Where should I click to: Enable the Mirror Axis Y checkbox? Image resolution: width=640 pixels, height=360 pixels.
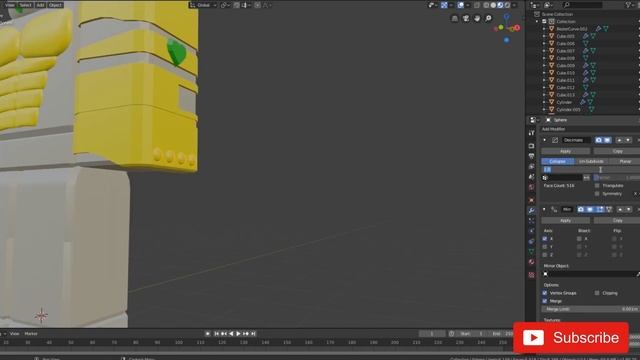pyautogui.click(x=545, y=247)
